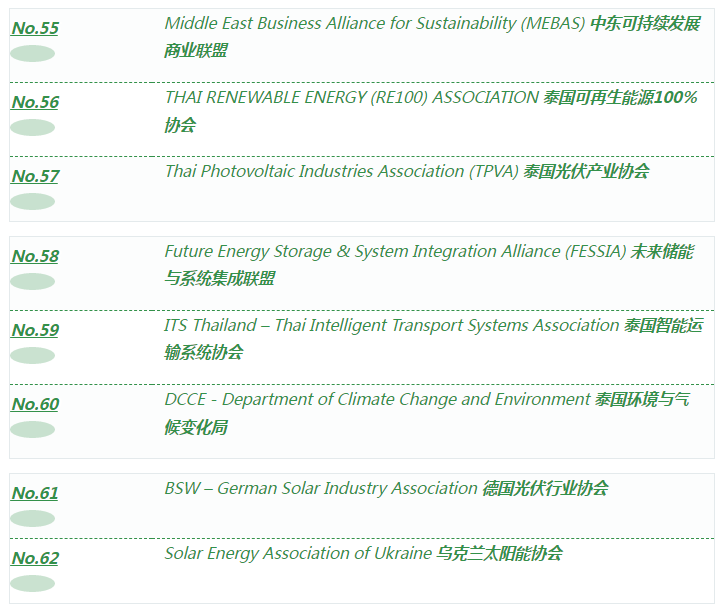This screenshot has height=615, width=723.
Task: Open the No.56 link
Action: click(35, 102)
